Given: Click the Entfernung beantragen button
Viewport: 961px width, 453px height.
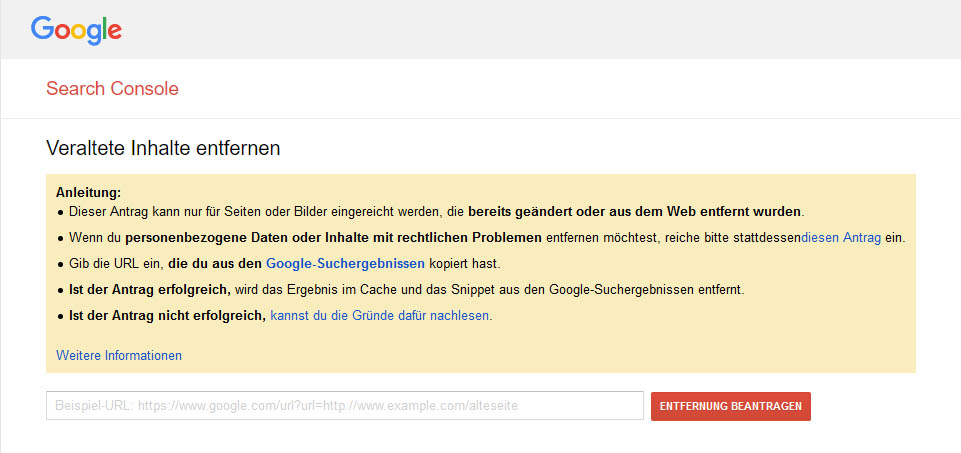Looking at the screenshot, I should pyautogui.click(x=731, y=406).
